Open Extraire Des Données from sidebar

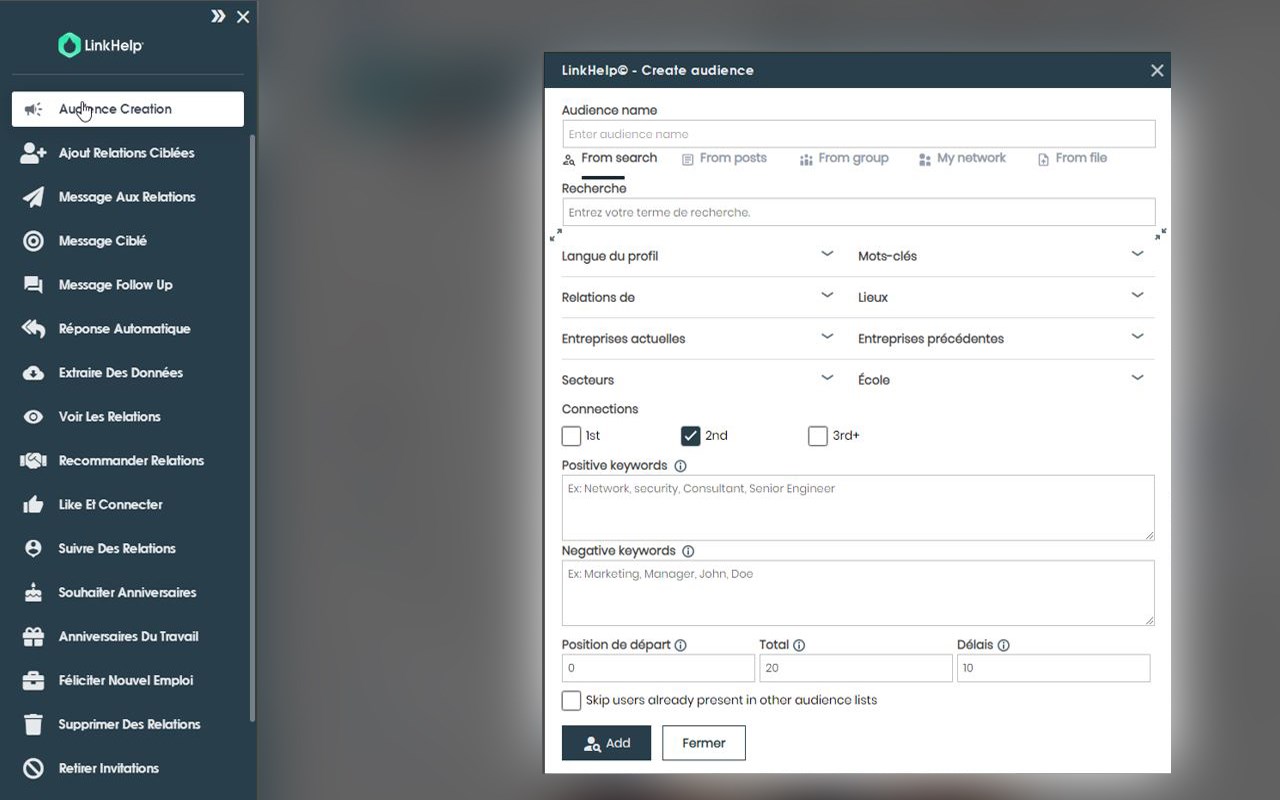tap(128, 373)
